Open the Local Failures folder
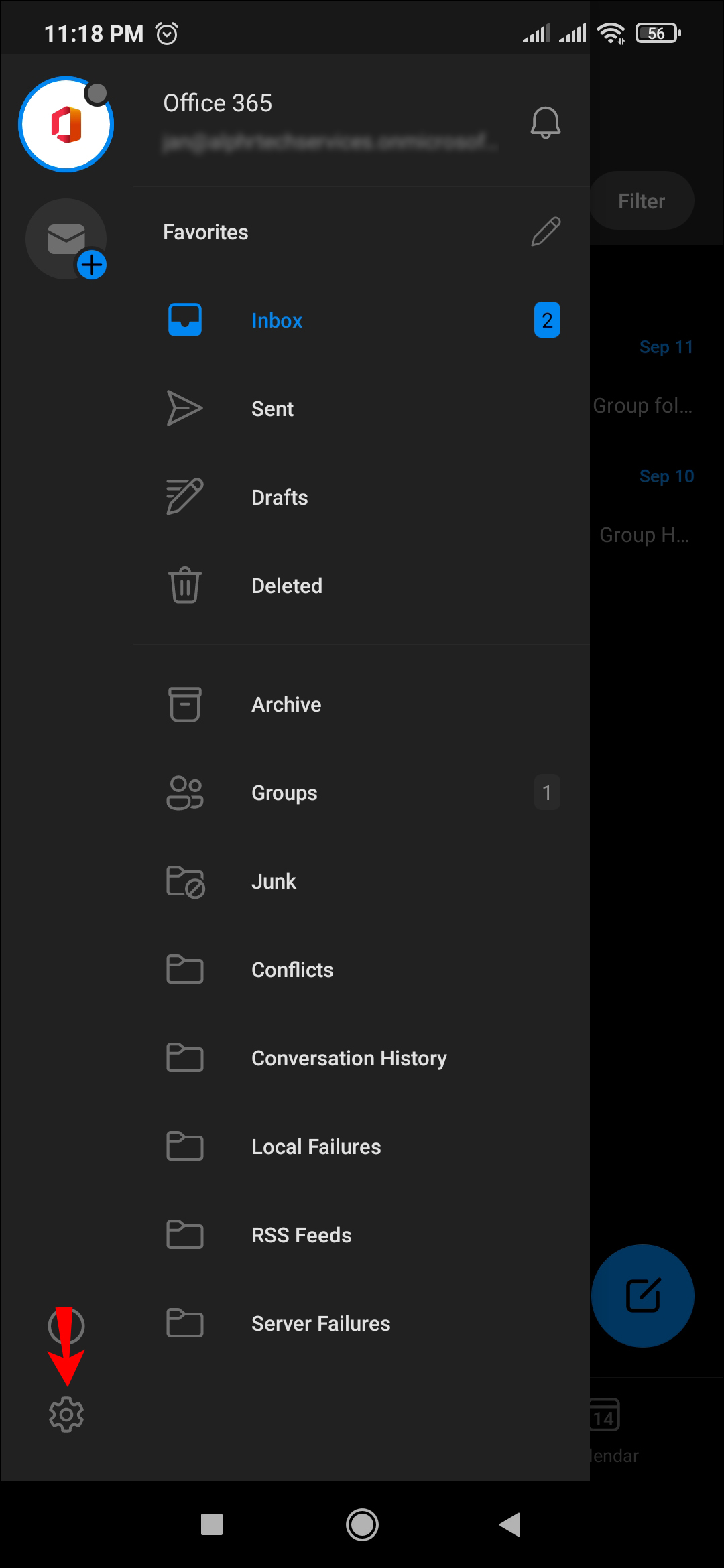Viewport: 724px width, 1568px height. pyautogui.click(x=361, y=1147)
